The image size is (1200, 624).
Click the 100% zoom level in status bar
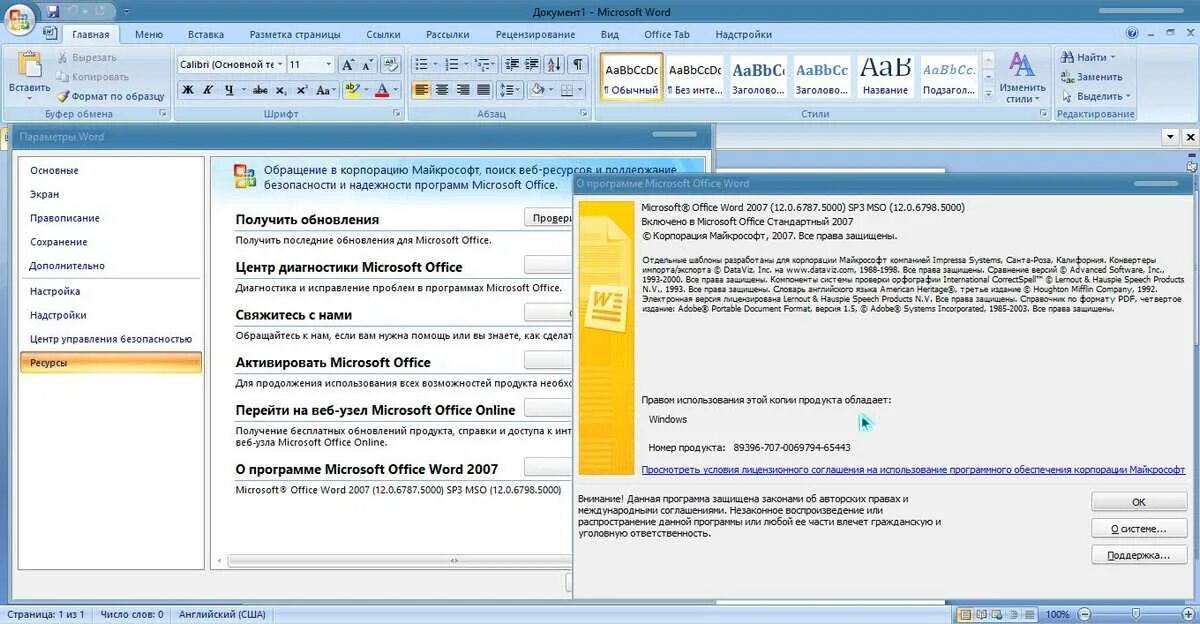coord(1058,614)
